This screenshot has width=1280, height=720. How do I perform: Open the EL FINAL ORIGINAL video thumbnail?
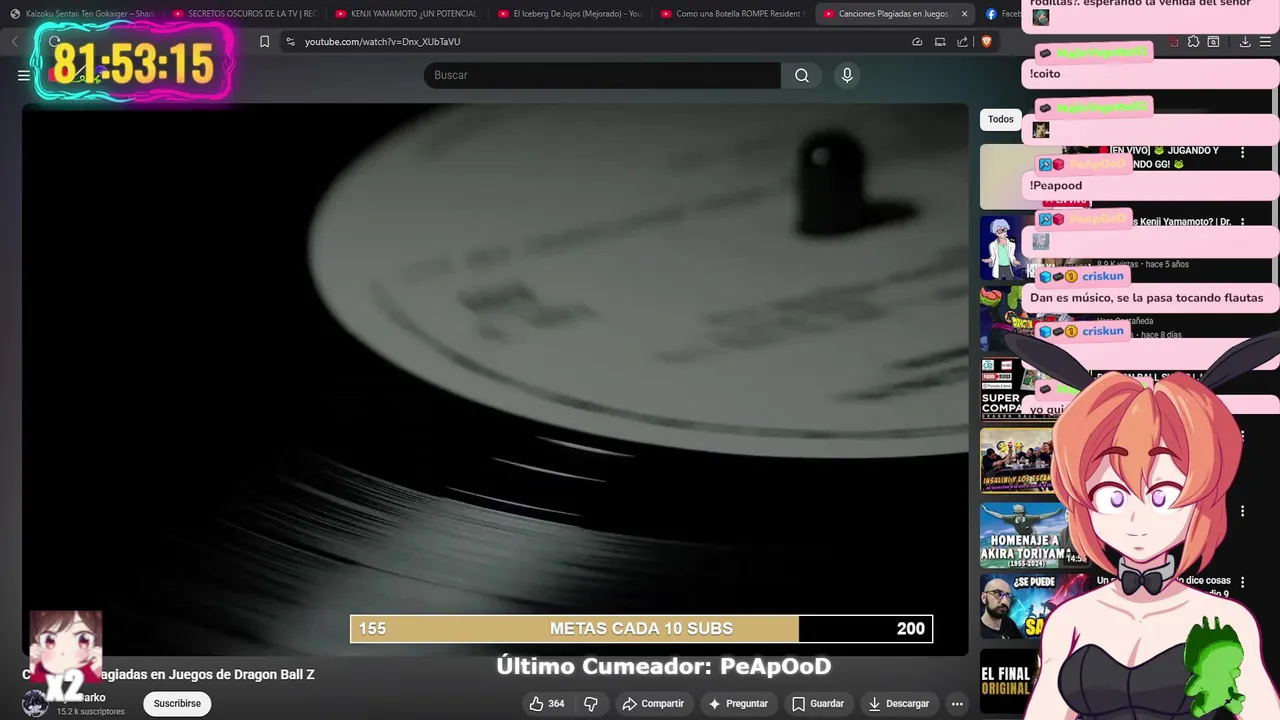point(1008,682)
